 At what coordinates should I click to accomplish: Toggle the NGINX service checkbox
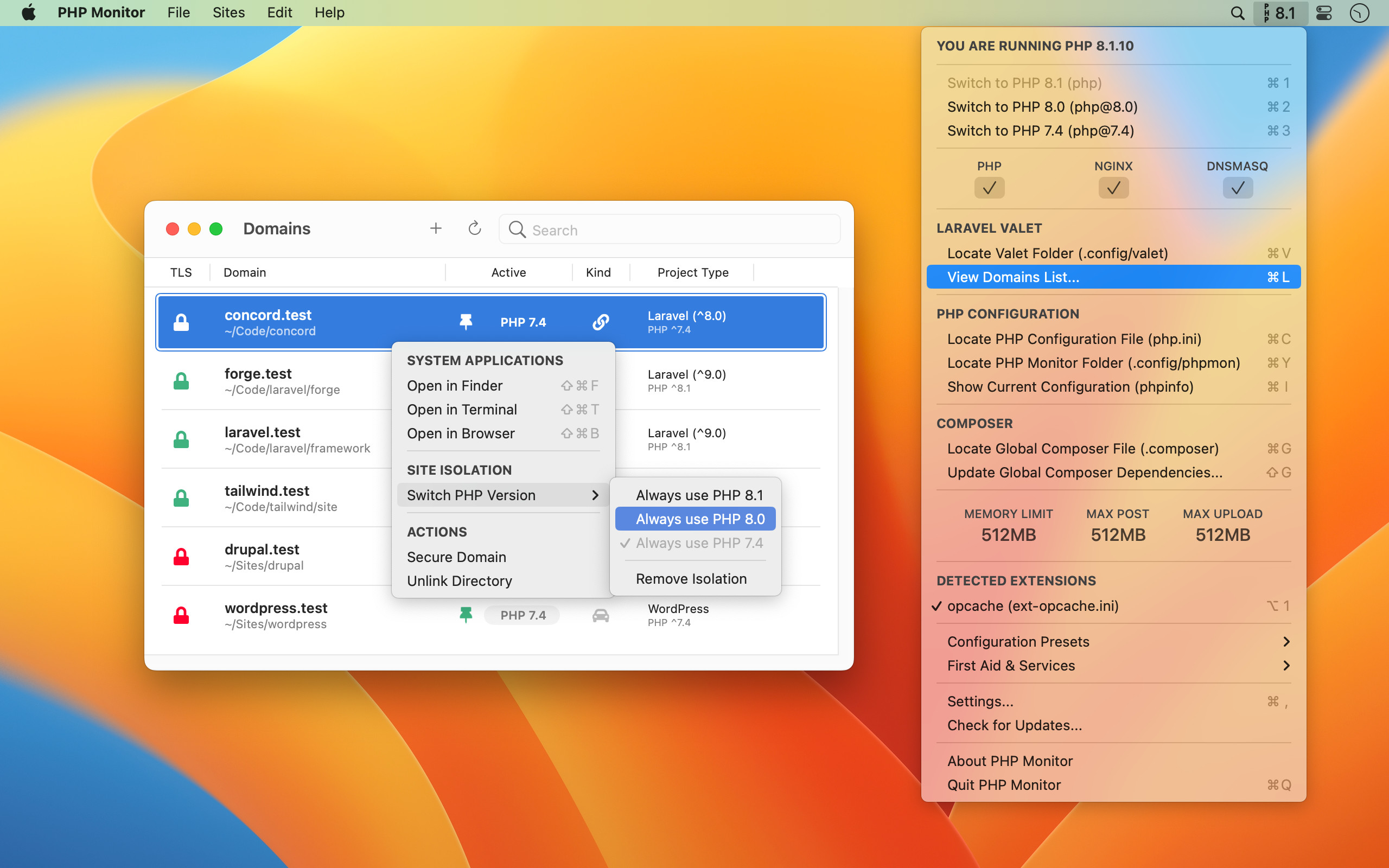pyautogui.click(x=1113, y=188)
